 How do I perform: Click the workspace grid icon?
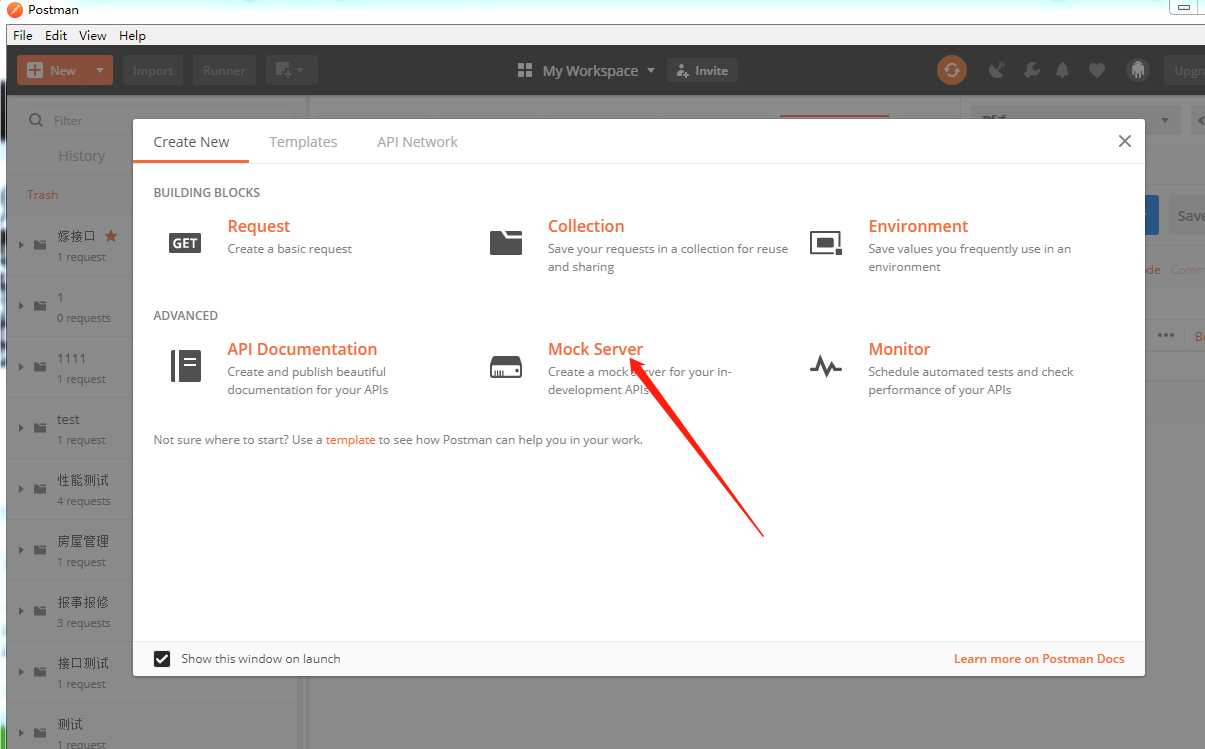[x=525, y=70]
